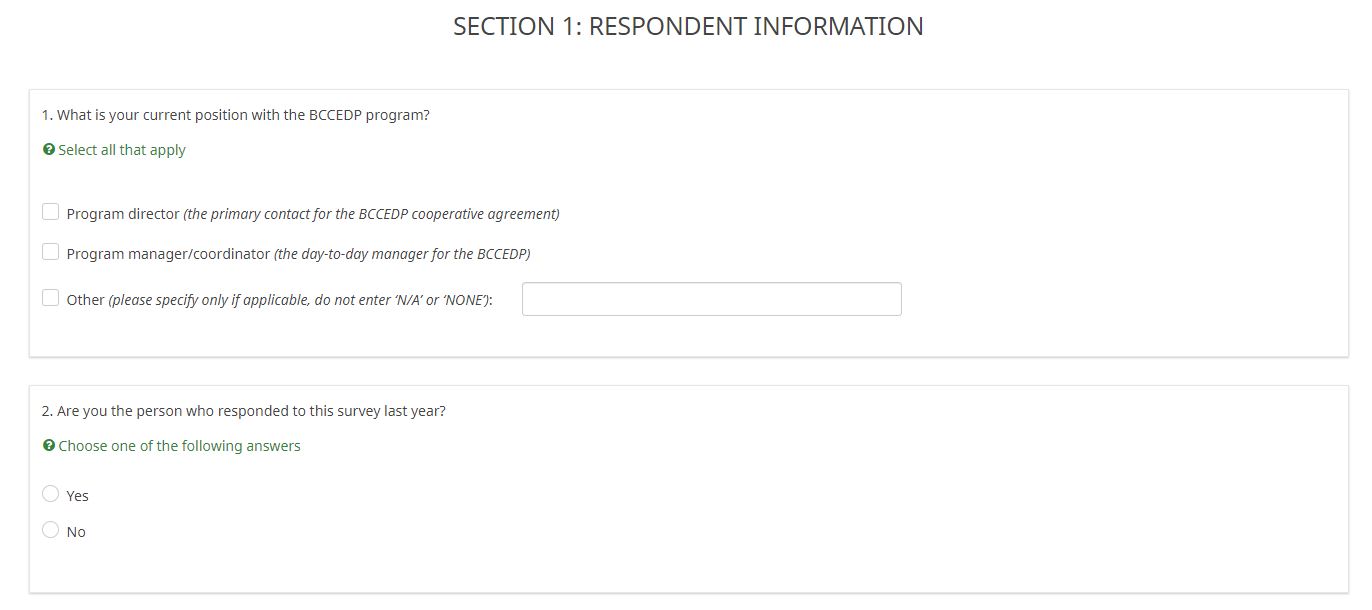This screenshot has width=1372, height=610.
Task: Click the 'Program director' label text
Action: 123,214
